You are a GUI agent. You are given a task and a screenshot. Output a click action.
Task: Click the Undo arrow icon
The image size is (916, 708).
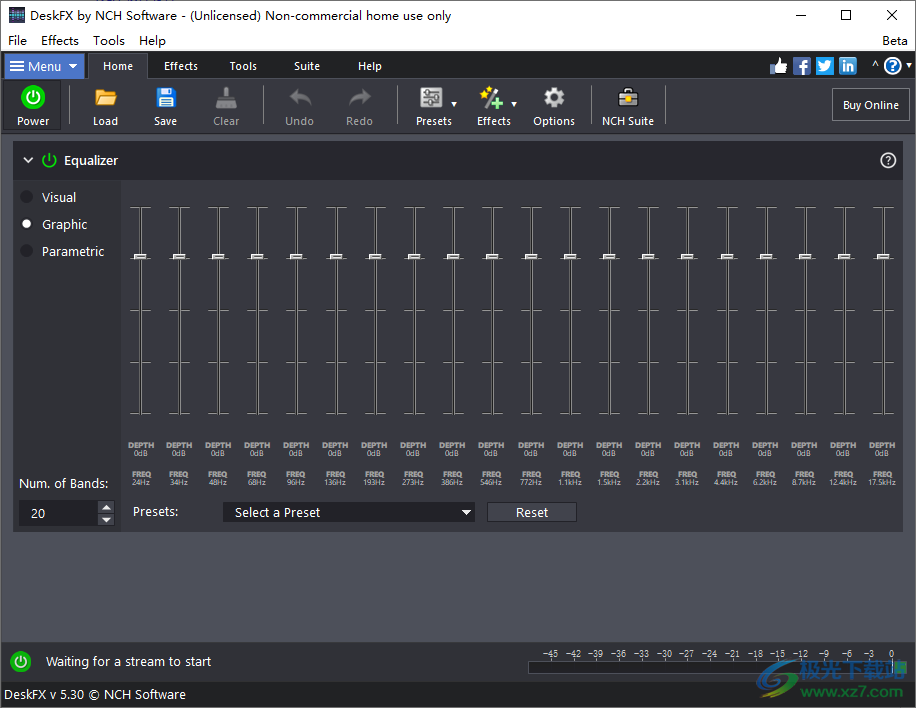pyautogui.click(x=299, y=97)
